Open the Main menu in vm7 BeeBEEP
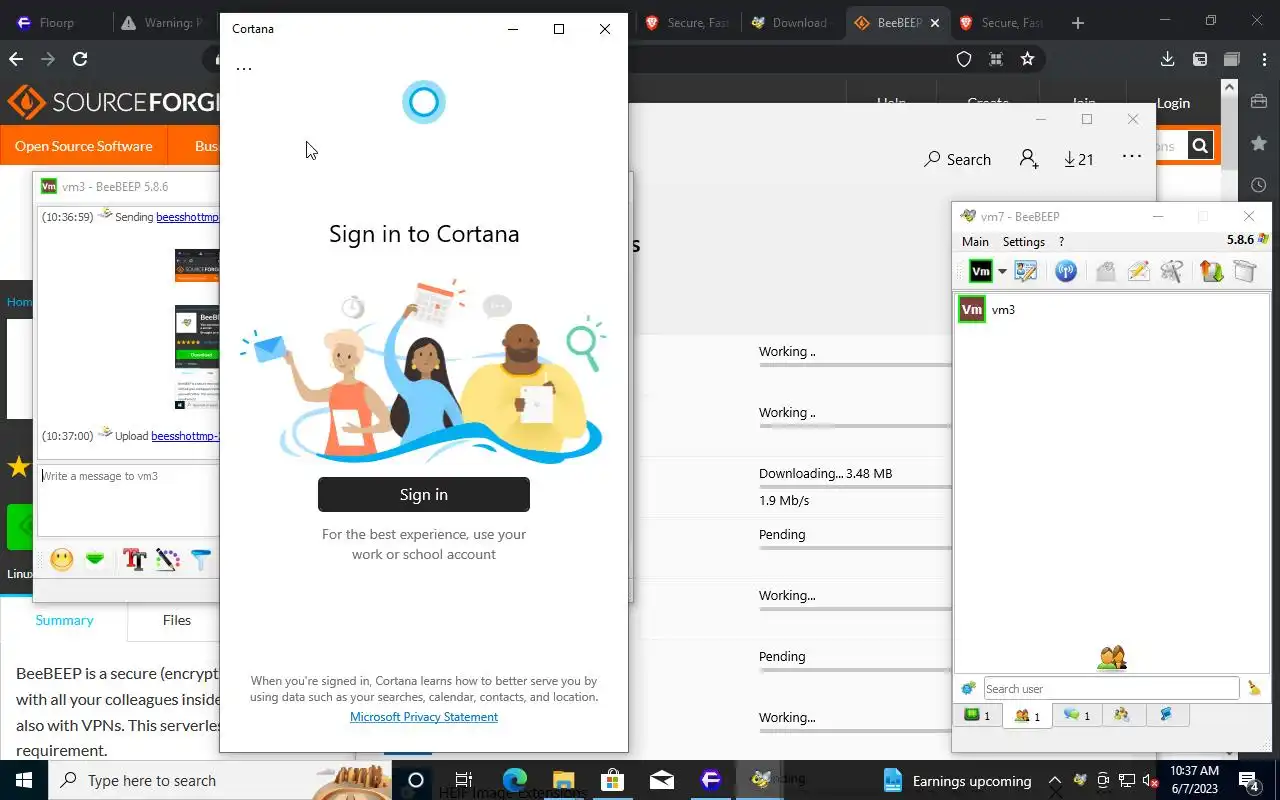This screenshot has height=800, width=1280. coord(975,241)
